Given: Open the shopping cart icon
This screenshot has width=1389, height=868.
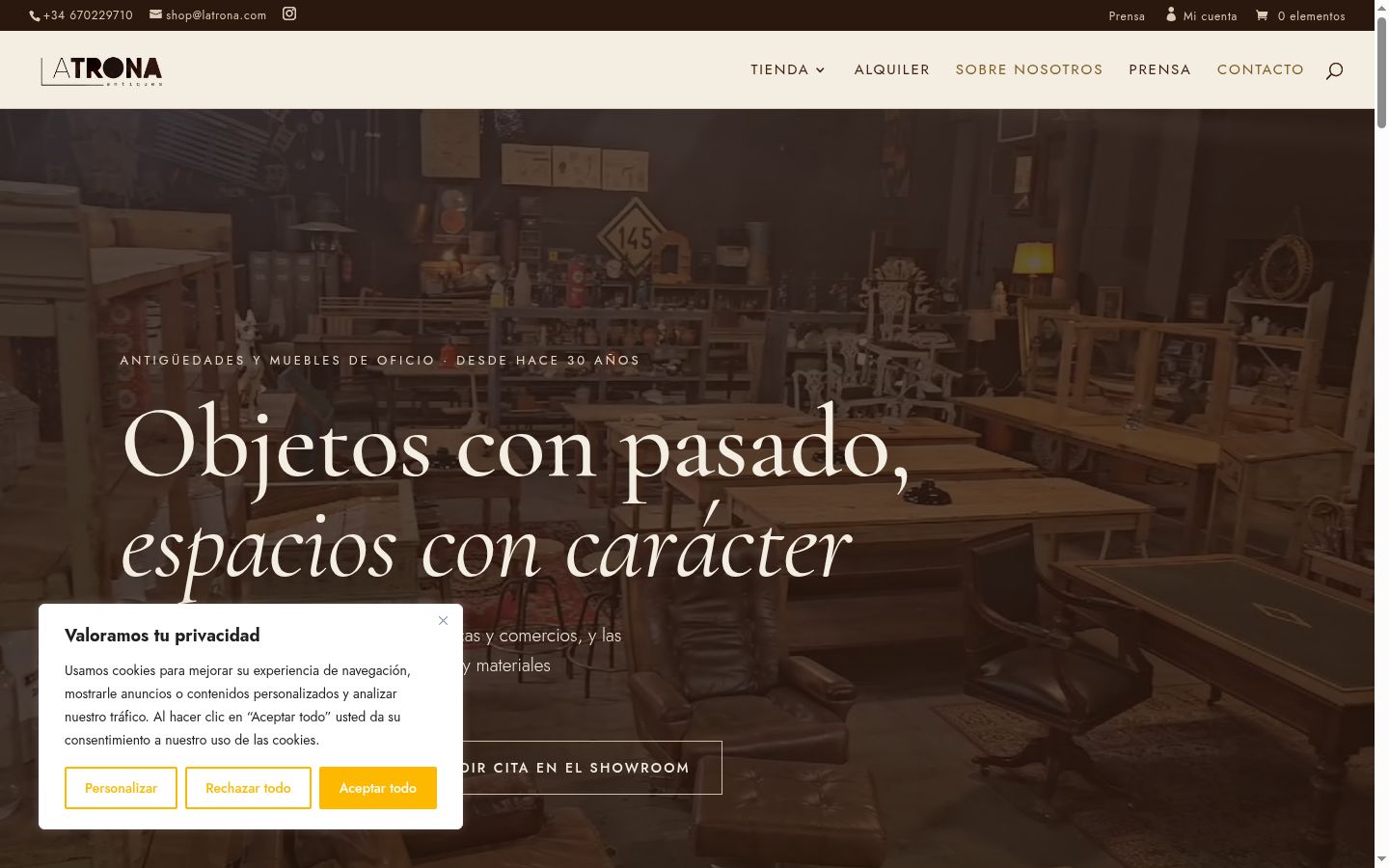Looking at the screenshot, I should pyautogui.click(x=1262, y=15).
